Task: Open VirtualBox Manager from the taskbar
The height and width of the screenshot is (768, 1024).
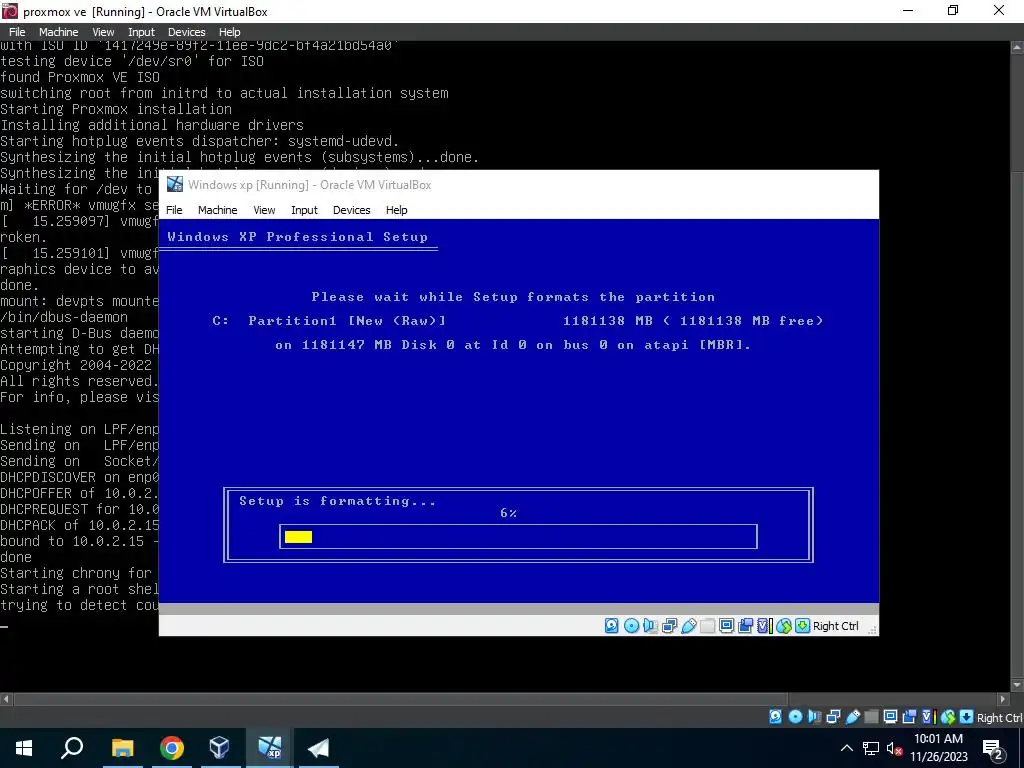Action: click(219, 748)
